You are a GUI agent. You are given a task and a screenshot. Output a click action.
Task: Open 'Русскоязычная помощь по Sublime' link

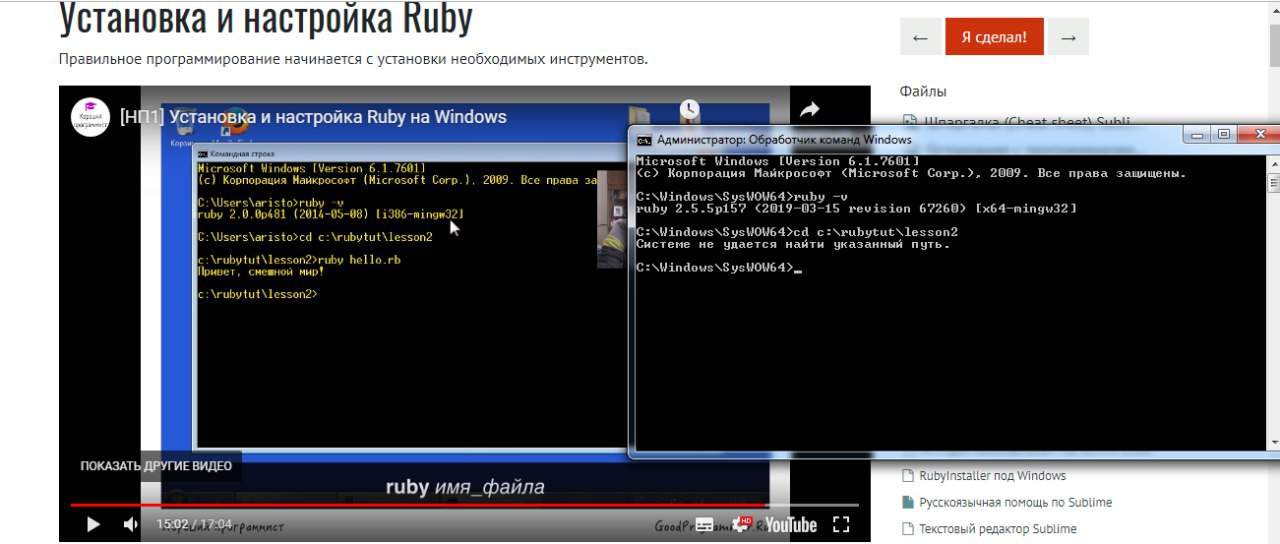(x=1016, y=502)
